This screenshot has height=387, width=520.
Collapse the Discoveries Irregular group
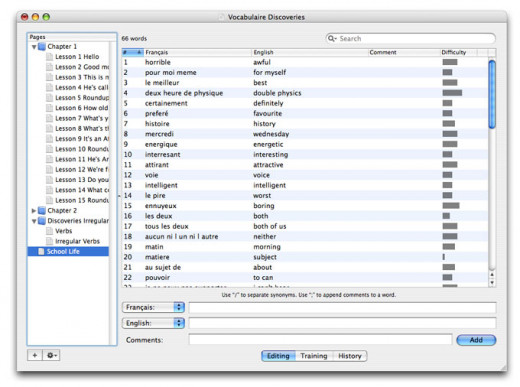[x=34, y=221]
